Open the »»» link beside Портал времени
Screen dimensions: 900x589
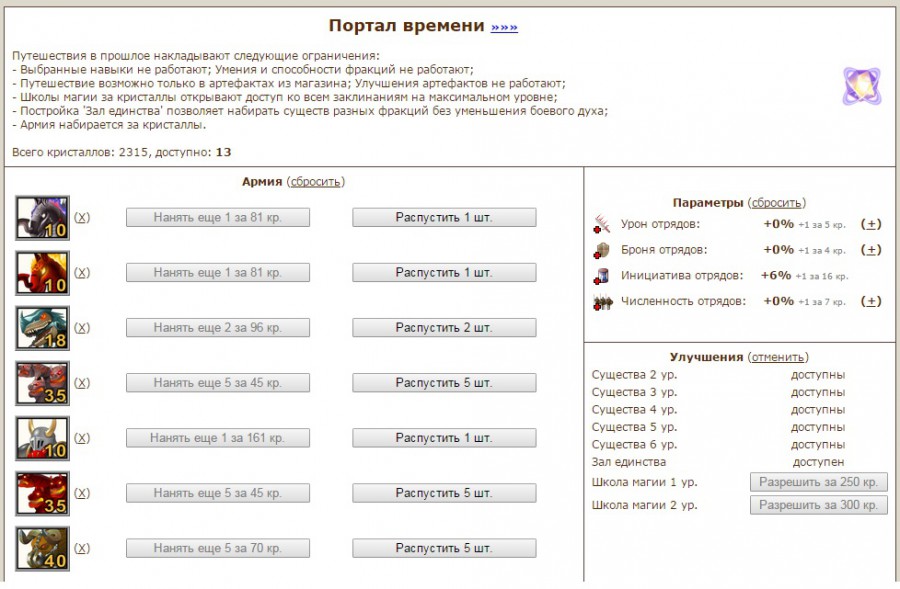click(504, 27)
